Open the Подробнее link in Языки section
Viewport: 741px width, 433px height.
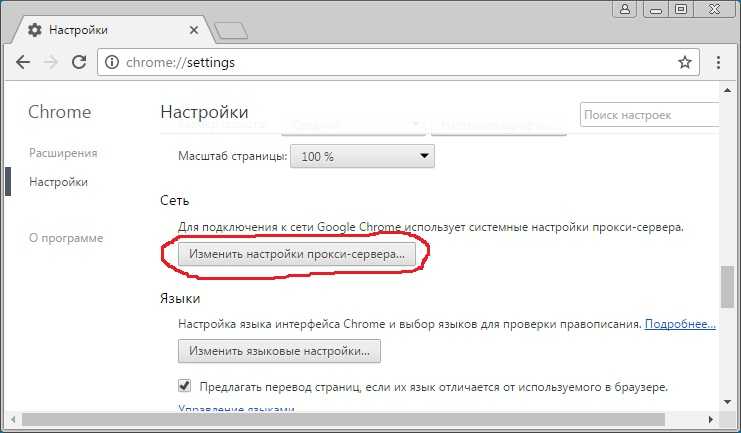680,324
